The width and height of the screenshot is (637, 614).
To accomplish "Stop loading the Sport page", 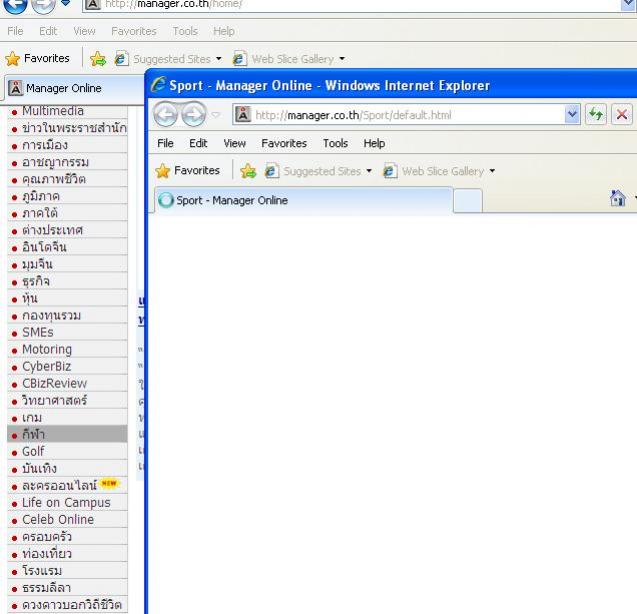I will pyautogui.click(x=622, y=115).
